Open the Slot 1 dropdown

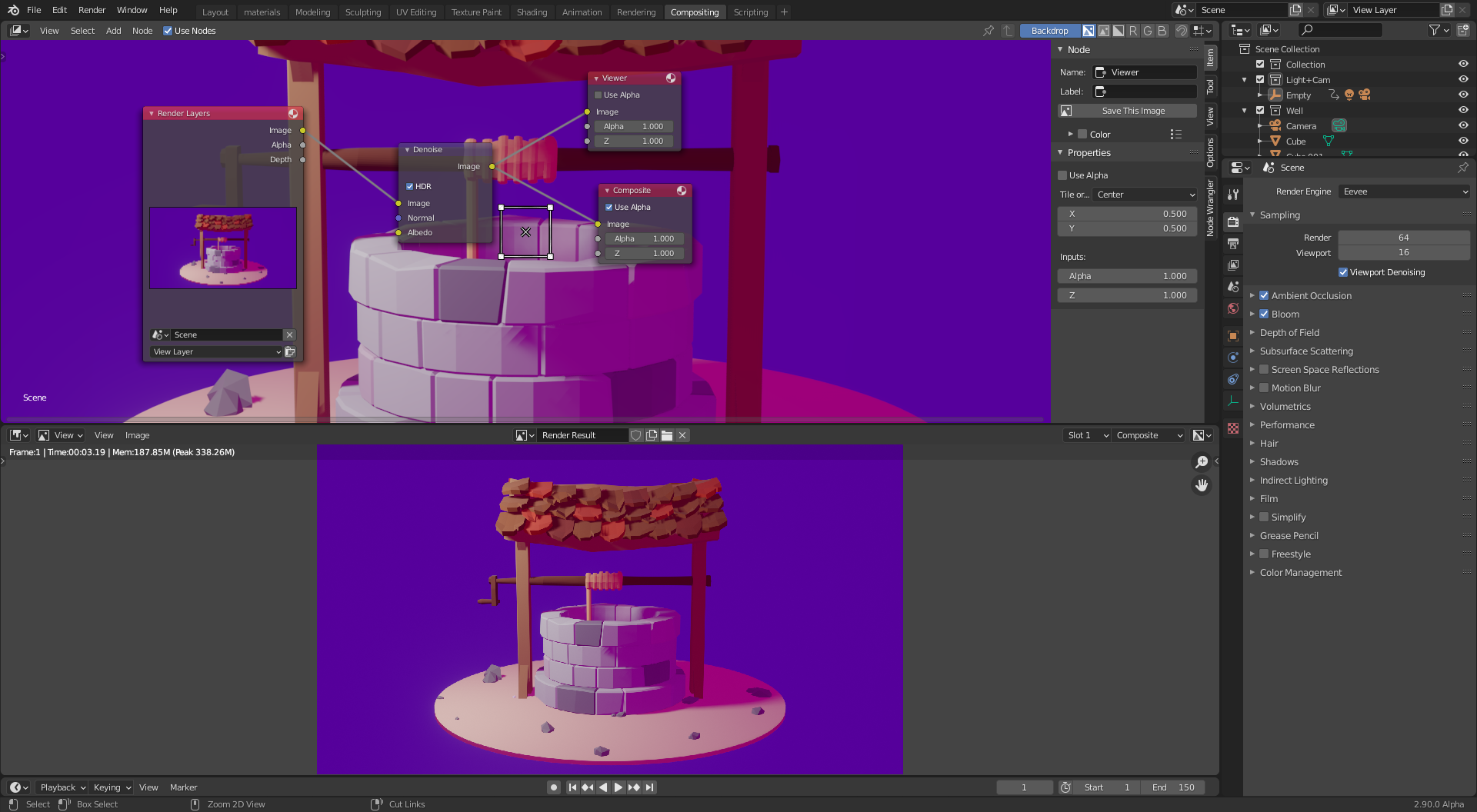[x=1087, y=435]
